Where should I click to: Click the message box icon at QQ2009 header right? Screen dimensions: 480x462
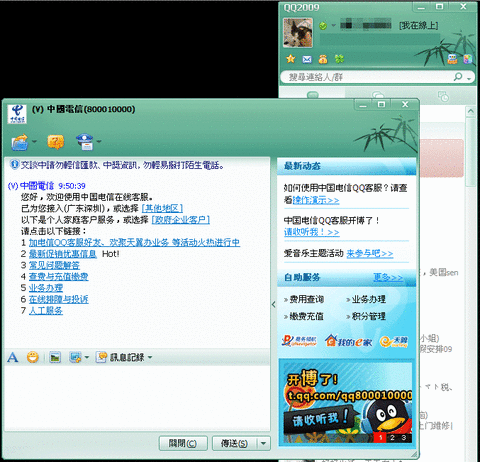[452, 59]
